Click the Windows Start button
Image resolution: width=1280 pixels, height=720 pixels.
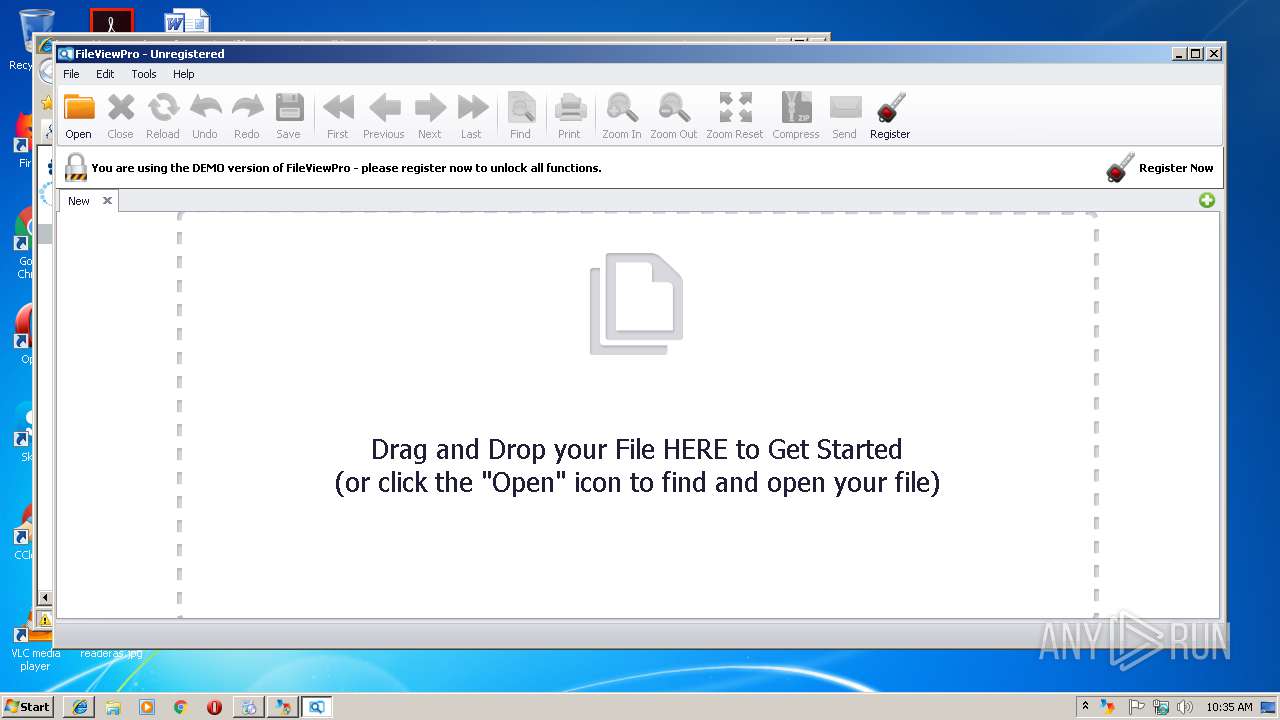(28, 706)
